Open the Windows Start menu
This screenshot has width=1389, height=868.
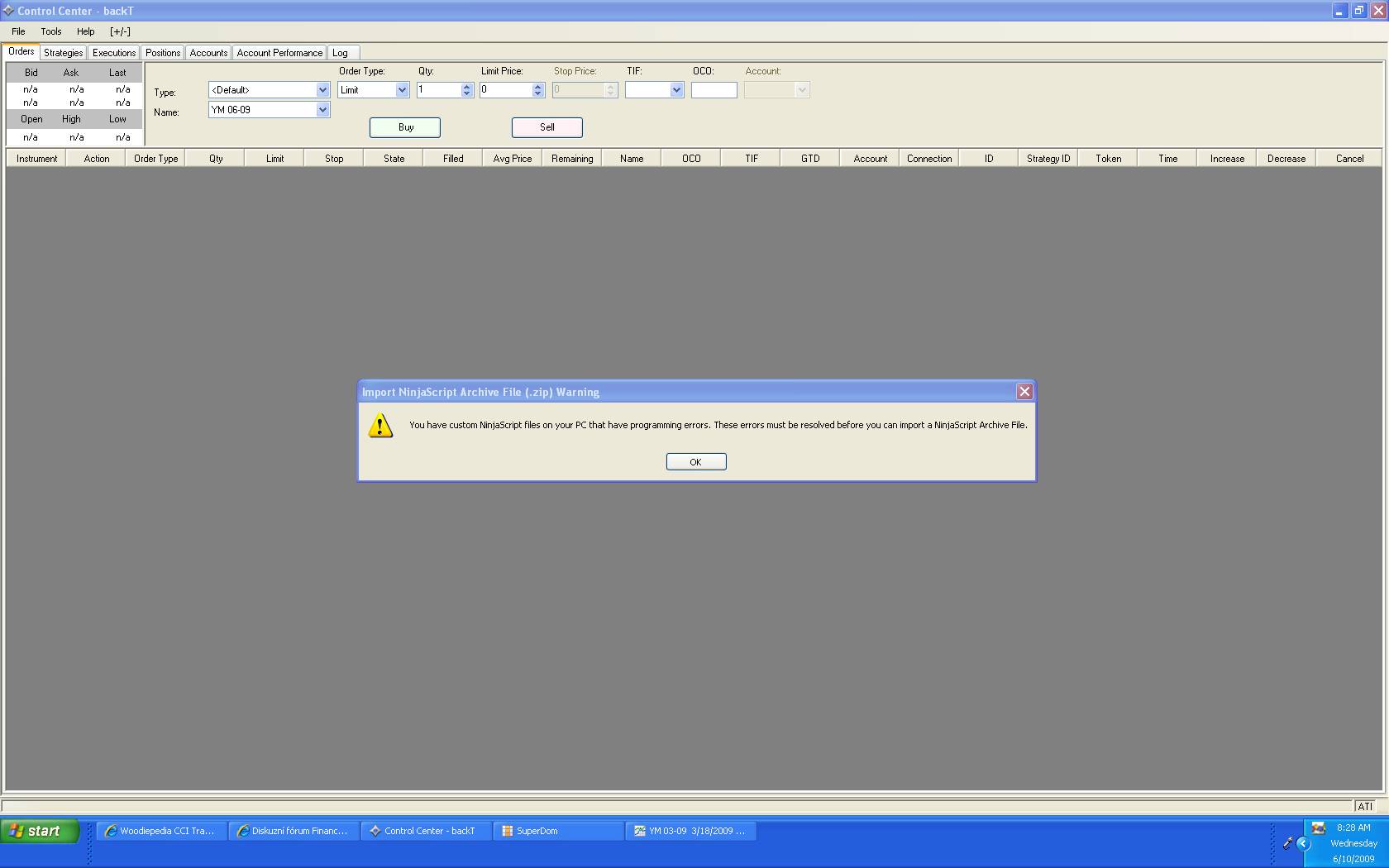40,831
